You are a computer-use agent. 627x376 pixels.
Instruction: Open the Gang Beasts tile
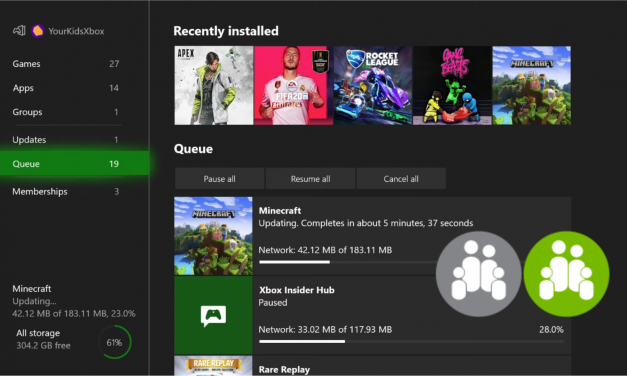click(452, 85)
